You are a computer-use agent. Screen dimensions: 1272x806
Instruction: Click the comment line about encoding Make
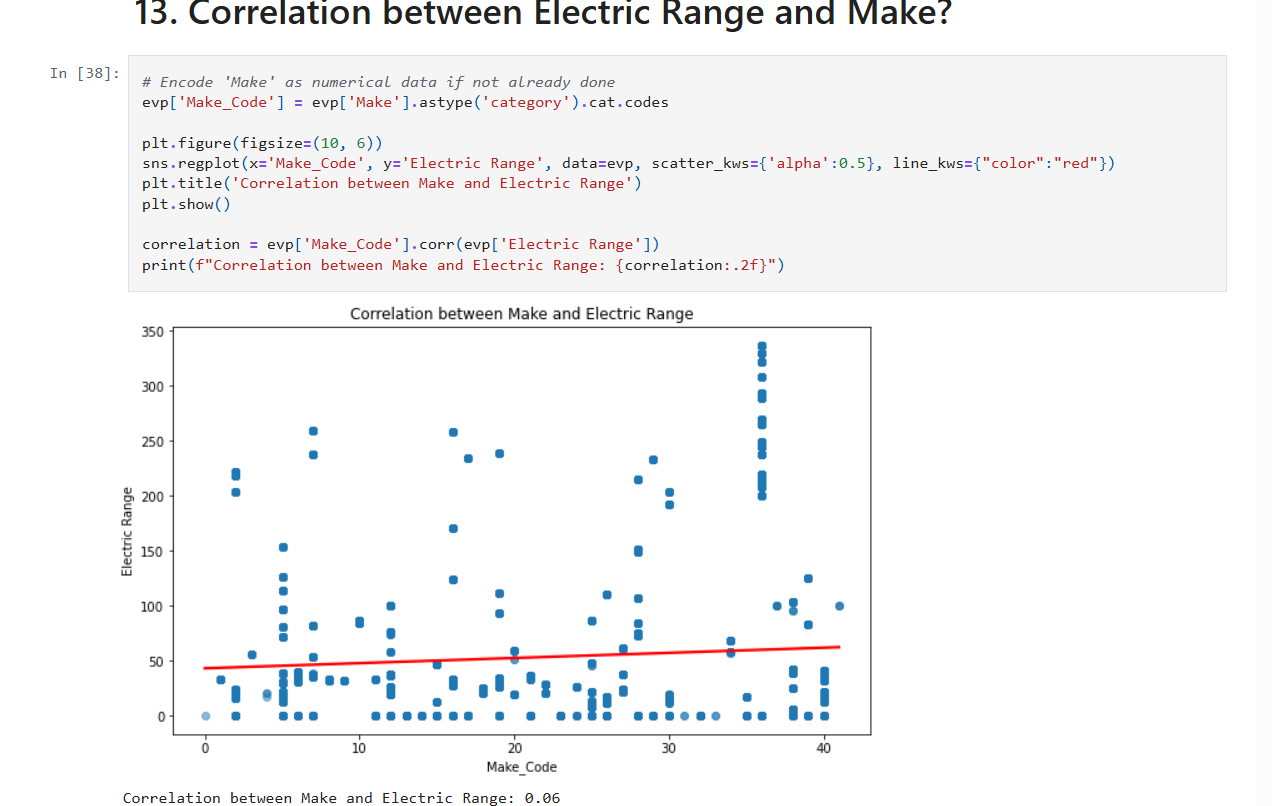tap(378, 82)
